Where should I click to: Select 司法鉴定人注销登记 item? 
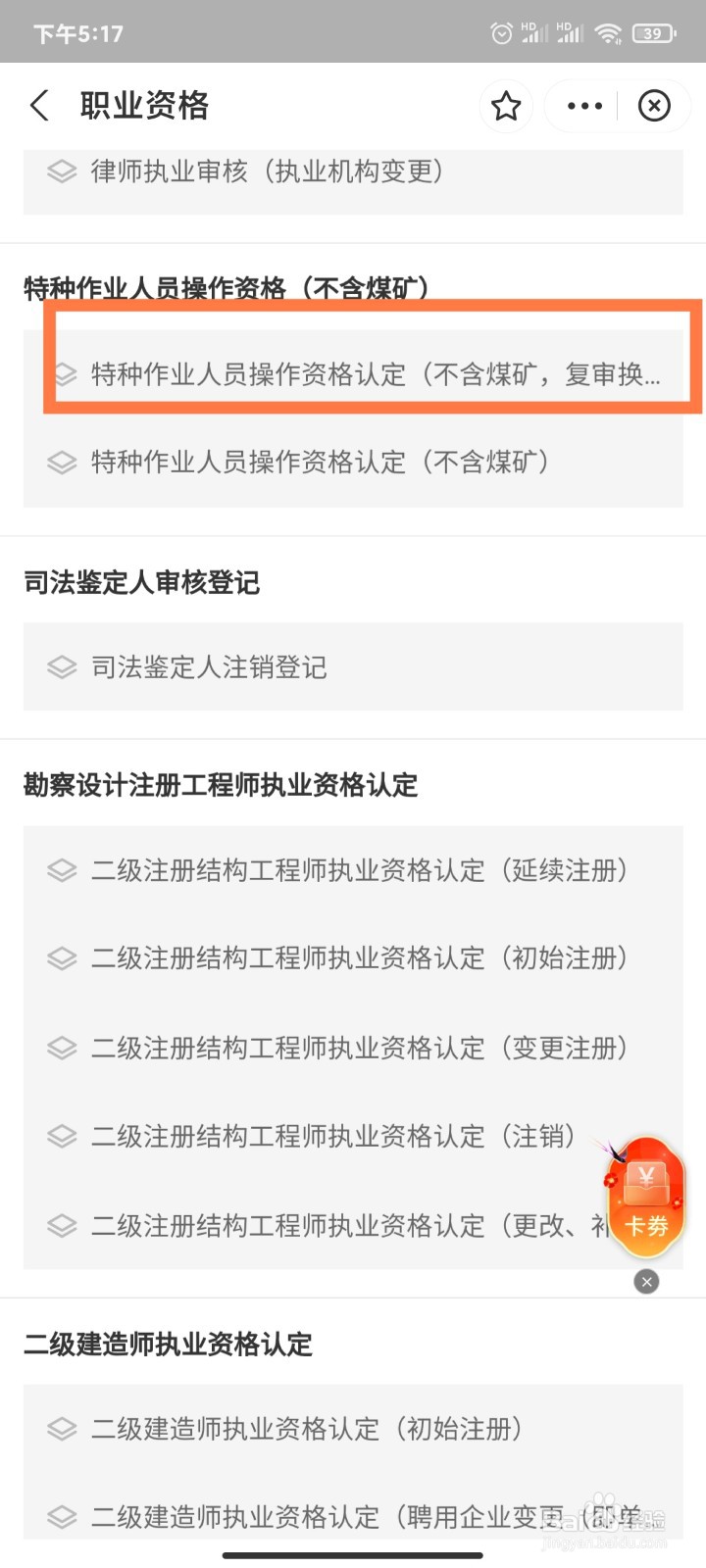[x=353, y=667]
